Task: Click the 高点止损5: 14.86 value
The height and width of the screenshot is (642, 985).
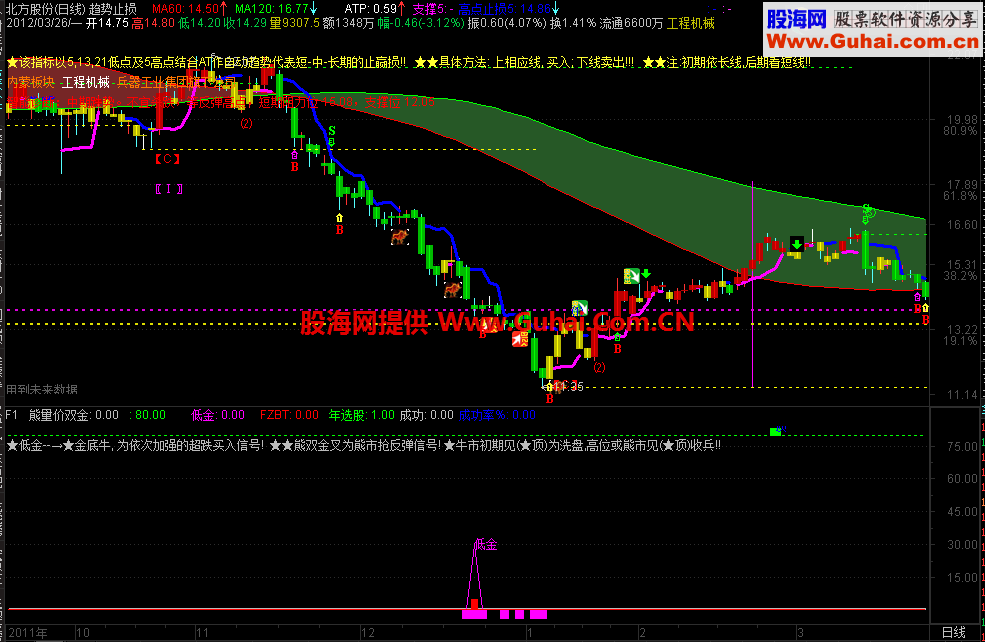Action: pos(508,9)
